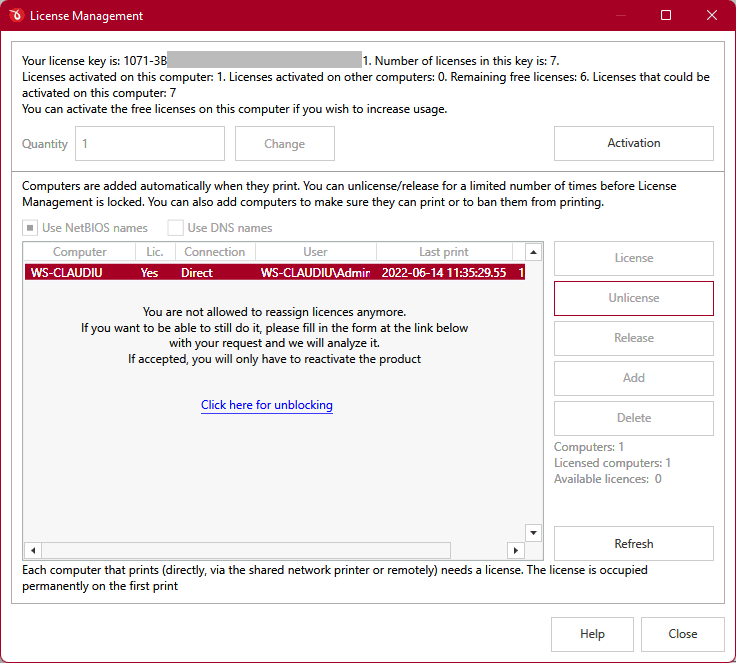Enable the Use DNS names checkbox
This screenshot has width=736, height=663.
point(175,228)
